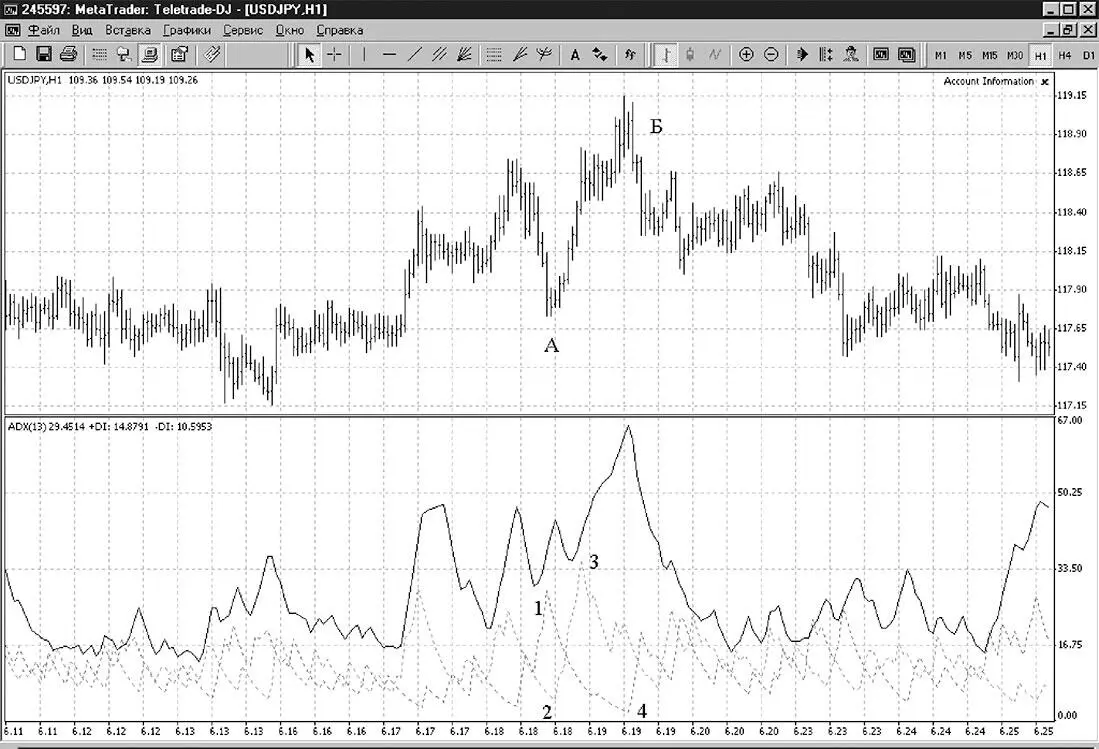The width and height of the screenshot is (1099, 749).
Task: Select the Fibonacci fan tool
Action: (x=464, y=54)
